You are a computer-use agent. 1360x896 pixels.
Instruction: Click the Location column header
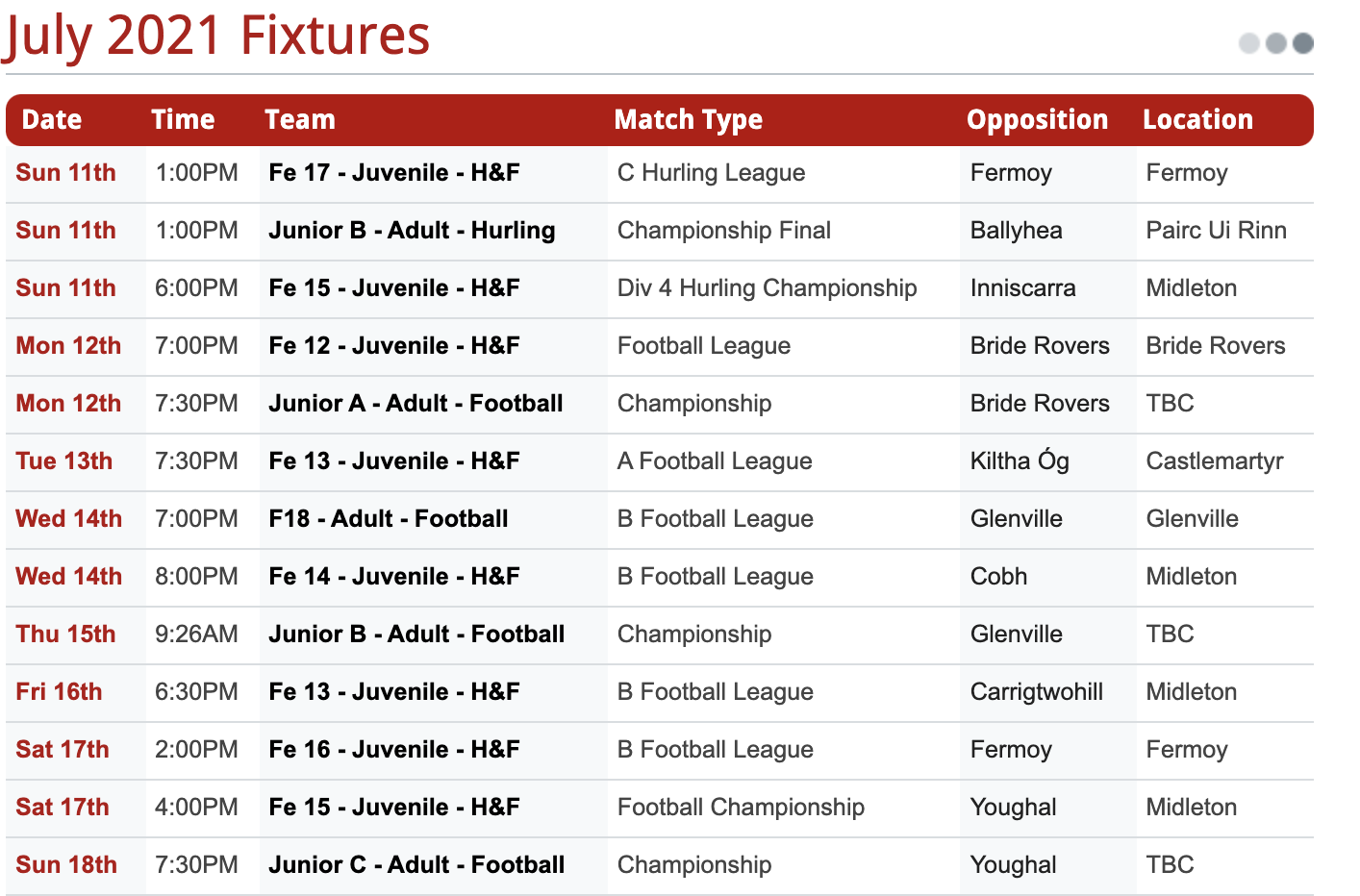point(1197,120)
